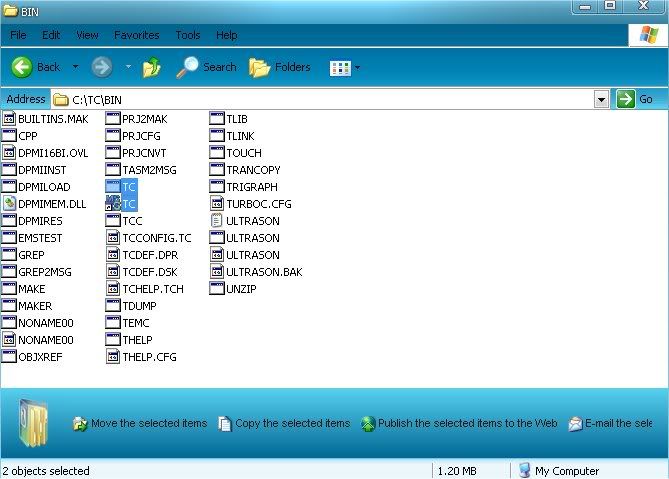Click the THELP program name

(137, 340)
